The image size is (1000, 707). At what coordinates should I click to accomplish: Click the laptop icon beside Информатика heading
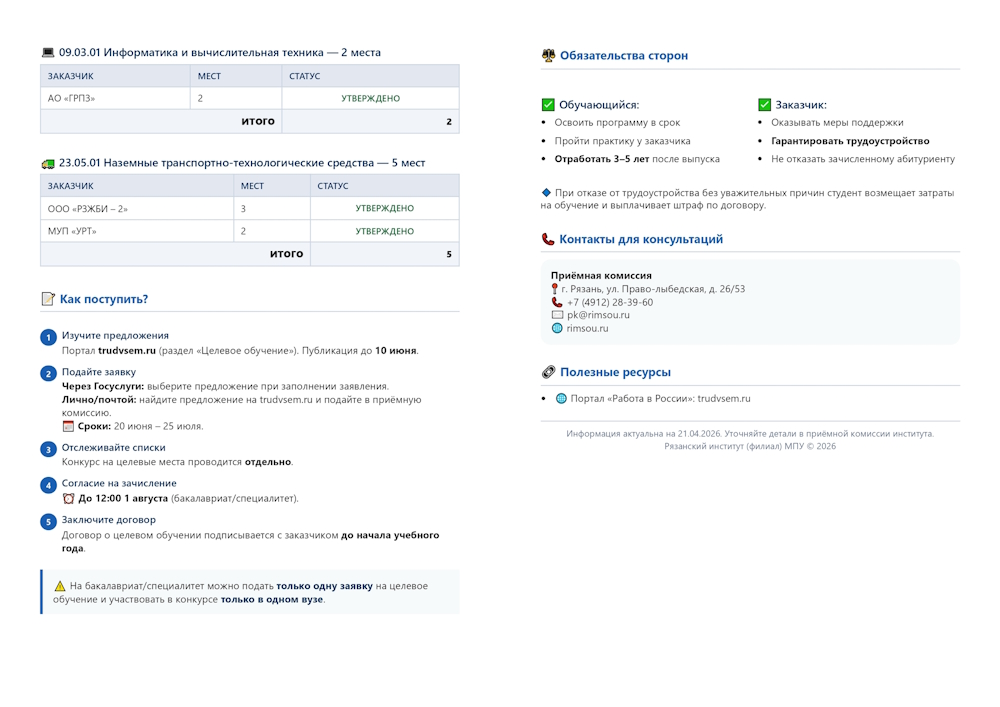pyautogui.click(x=48, y=53)
